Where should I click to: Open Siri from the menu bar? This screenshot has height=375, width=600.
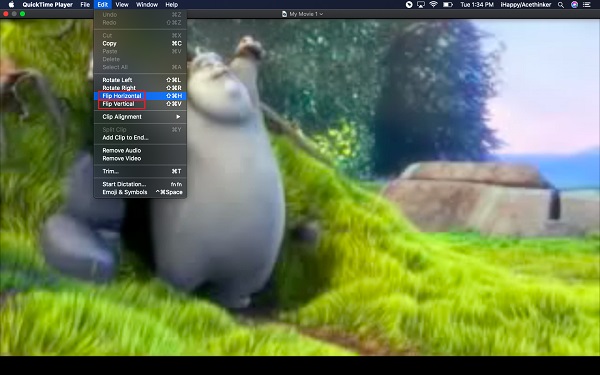pos(574,5)
